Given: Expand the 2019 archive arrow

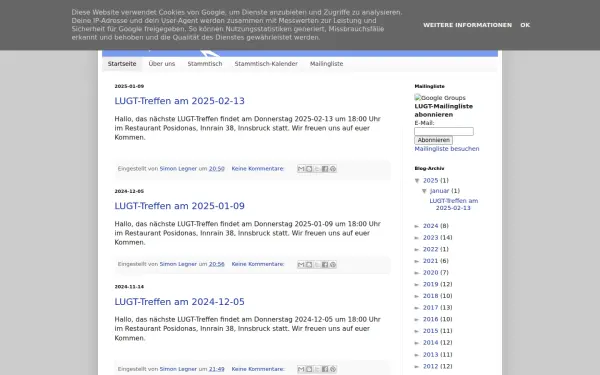Looking at the screenshot, I should coord(417,285).
